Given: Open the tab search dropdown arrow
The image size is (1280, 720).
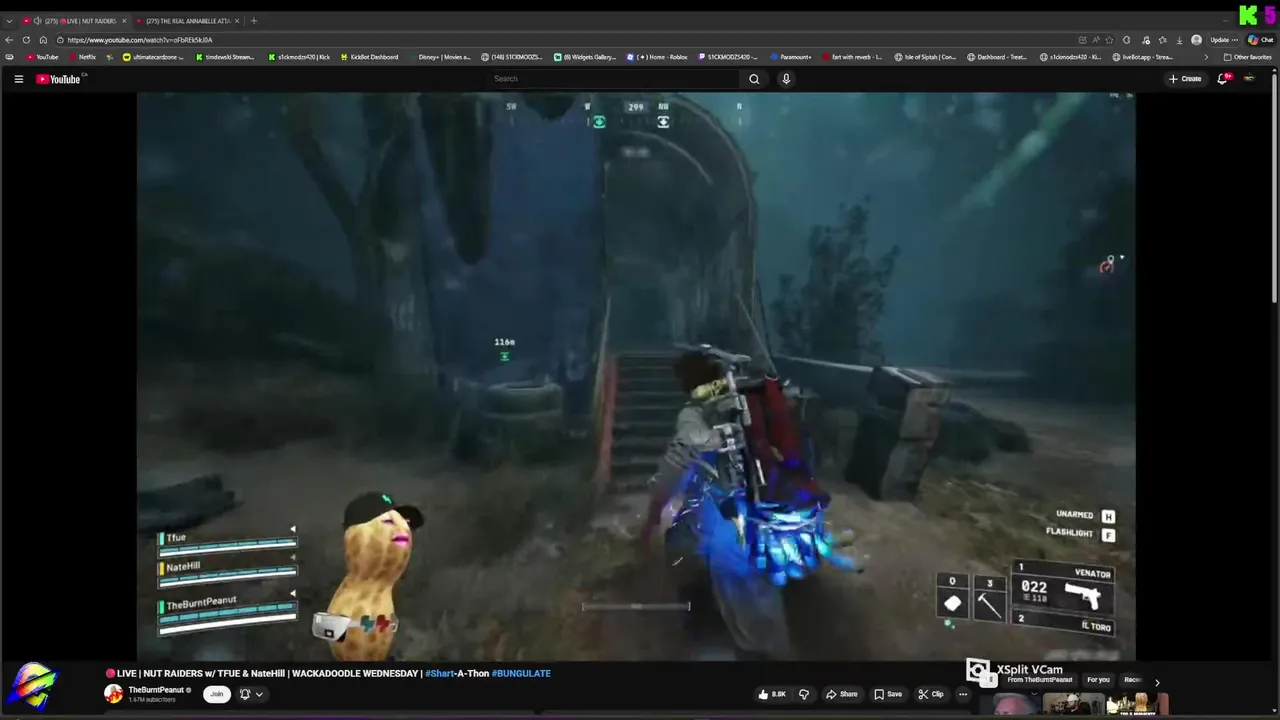Looking at the screenshot, I should [x=9, y=21].
